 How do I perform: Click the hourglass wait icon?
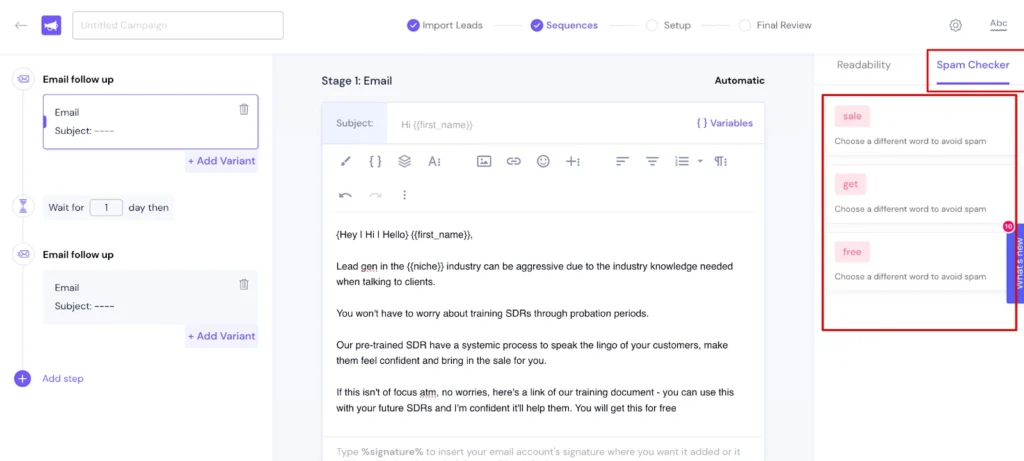click(24, 207)
